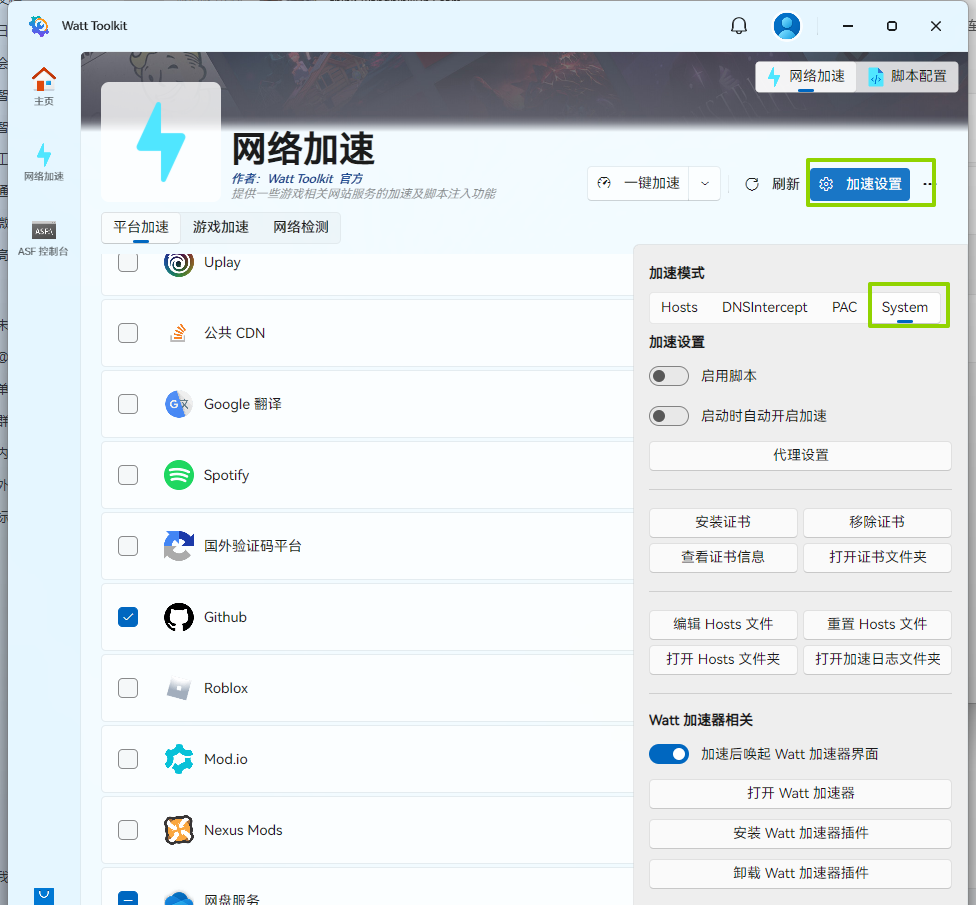The image size is (976, 905).
Task: Click the 代理设置 button
Action: [800, 455]
